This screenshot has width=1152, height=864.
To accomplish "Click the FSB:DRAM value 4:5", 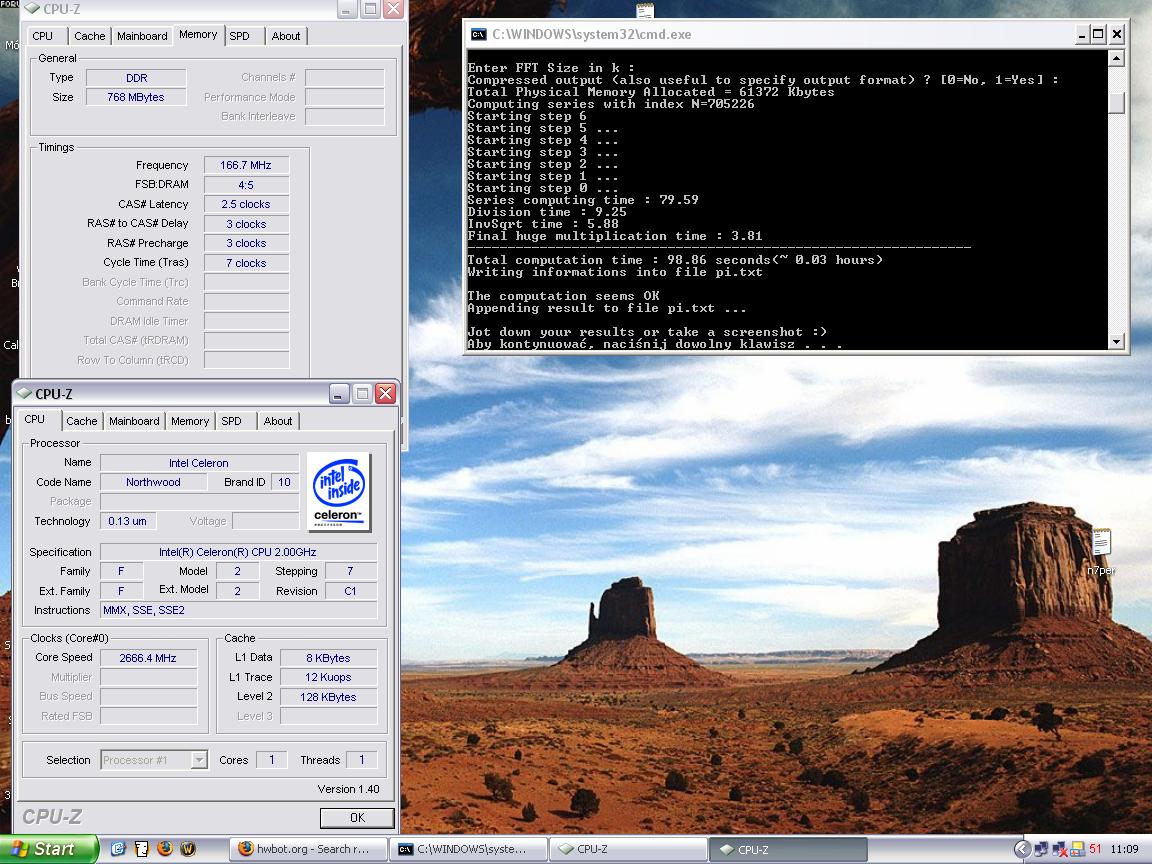I will coord(246,185).
